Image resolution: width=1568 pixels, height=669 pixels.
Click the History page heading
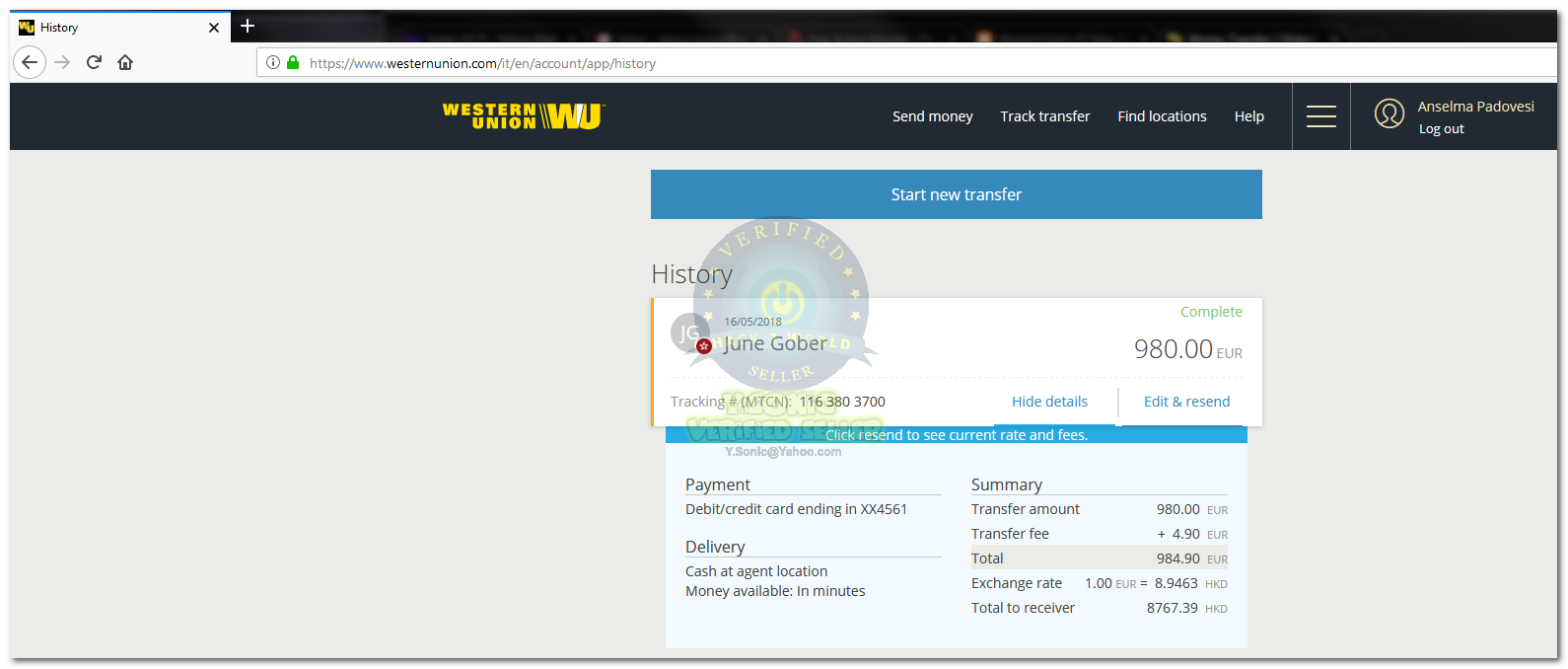691,274
